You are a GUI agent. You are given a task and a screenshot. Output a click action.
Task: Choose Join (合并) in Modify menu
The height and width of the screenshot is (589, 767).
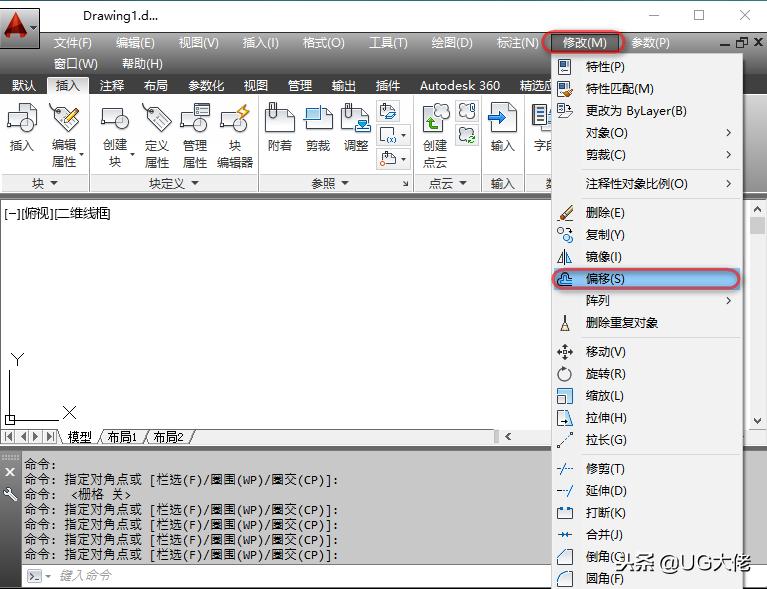point(647,535)
